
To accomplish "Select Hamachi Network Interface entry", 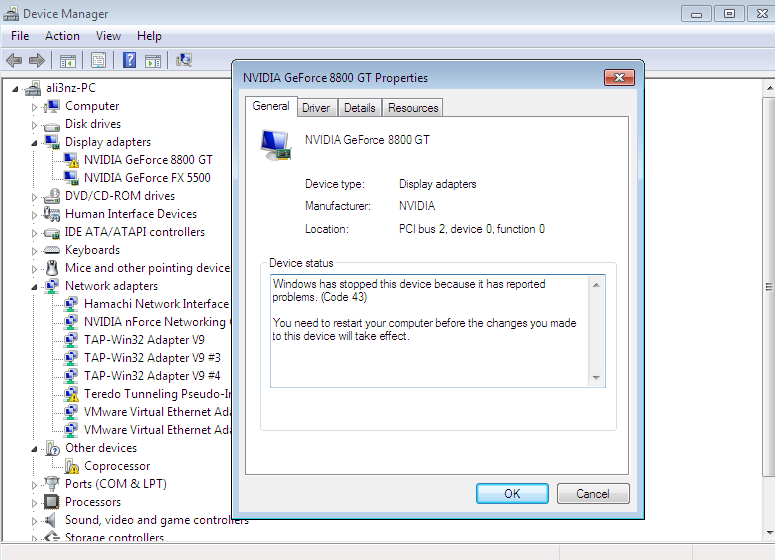I will tap(156, 304).
